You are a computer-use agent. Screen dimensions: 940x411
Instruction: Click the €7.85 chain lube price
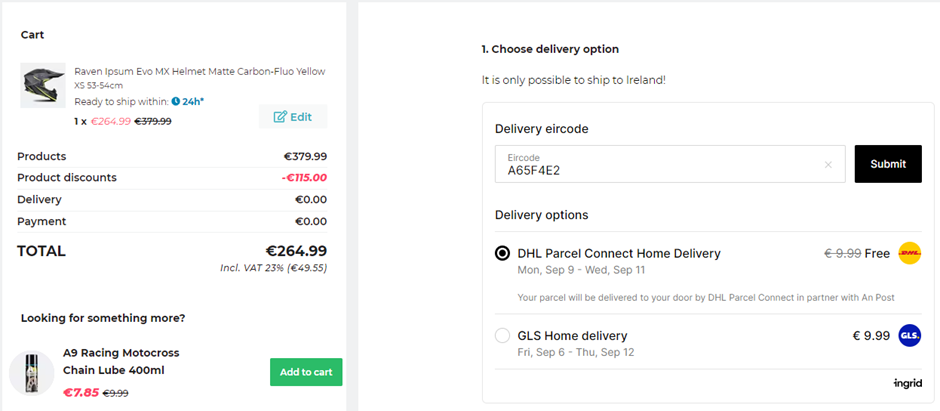point(81,393)
